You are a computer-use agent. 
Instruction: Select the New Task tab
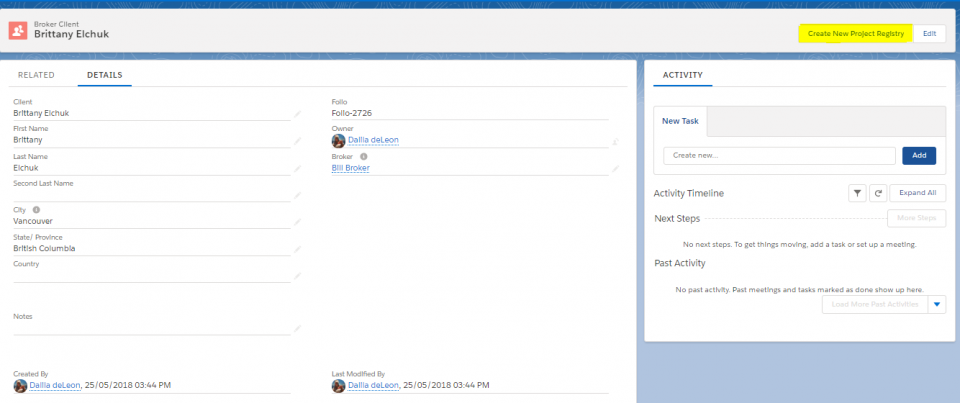point(680,121)
